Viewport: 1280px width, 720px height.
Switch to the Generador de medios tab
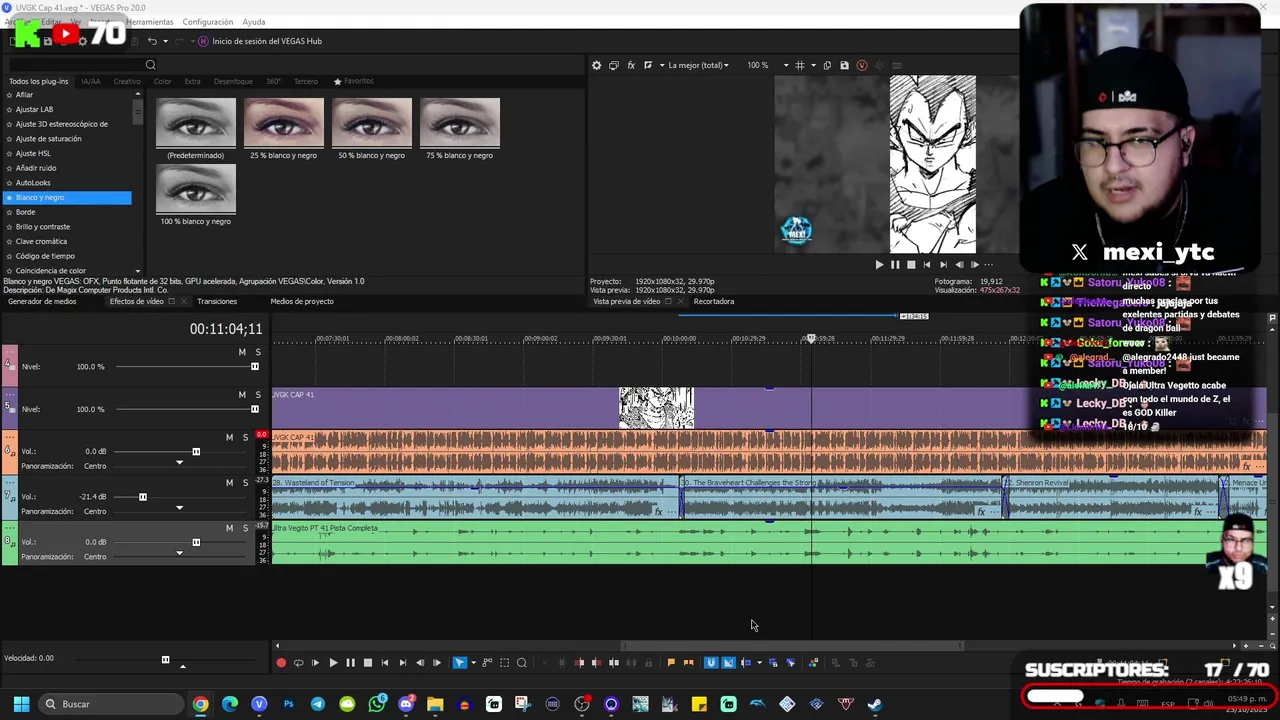click(x=42, y=301)
